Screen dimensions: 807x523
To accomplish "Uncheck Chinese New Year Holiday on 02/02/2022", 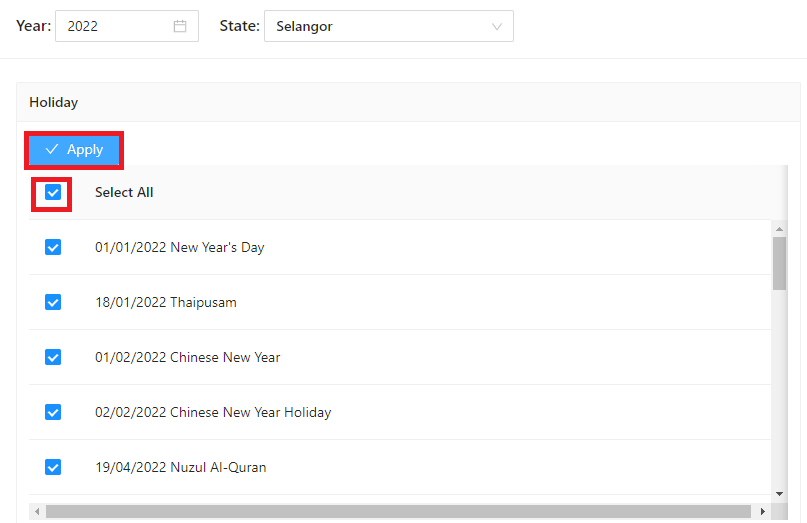I will click(x=53, y=412).
